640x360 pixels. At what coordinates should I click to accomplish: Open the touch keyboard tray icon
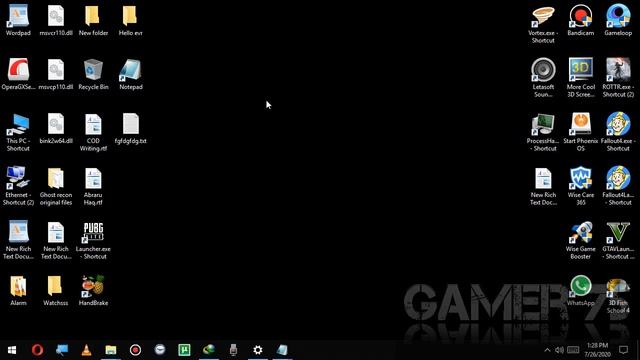[x=573, y=350]
